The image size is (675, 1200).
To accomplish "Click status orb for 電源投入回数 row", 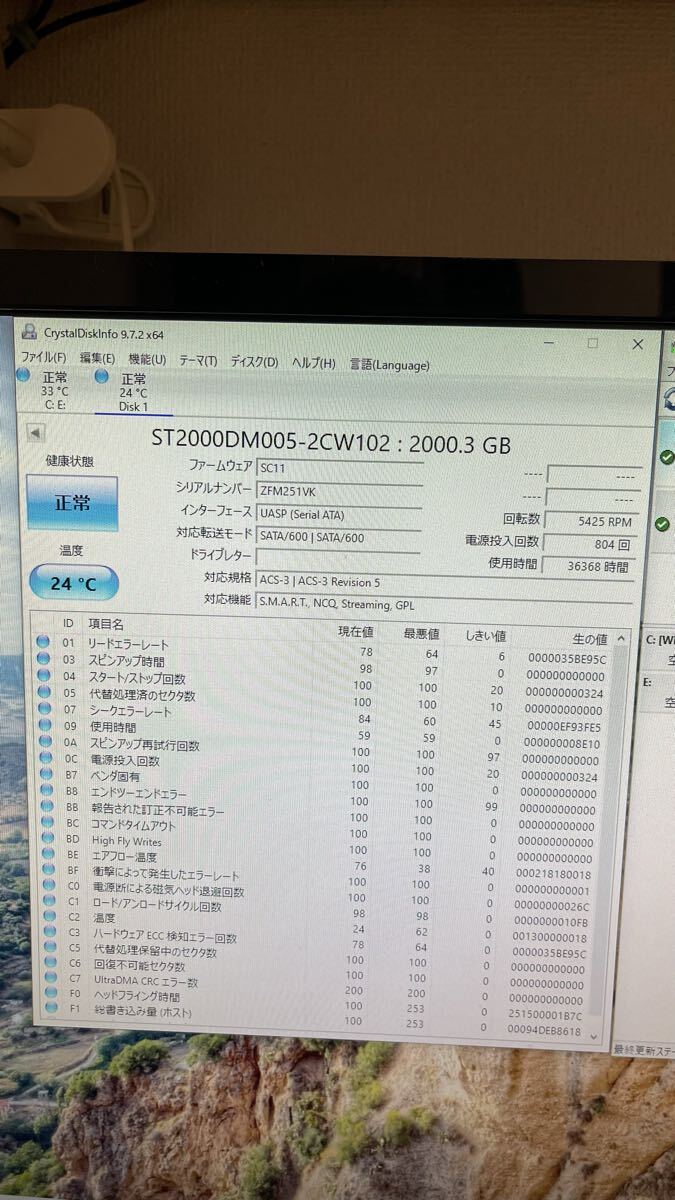I will click(44, 758).
